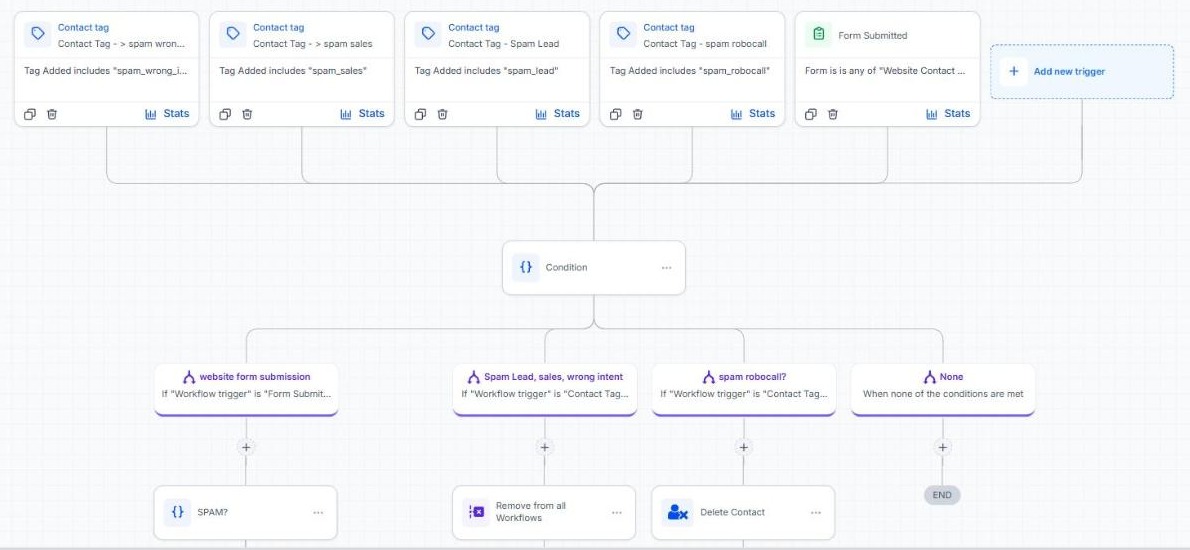
Task: Click tag icon on Spam Lead trigger
Action: (x=428, y=34)
